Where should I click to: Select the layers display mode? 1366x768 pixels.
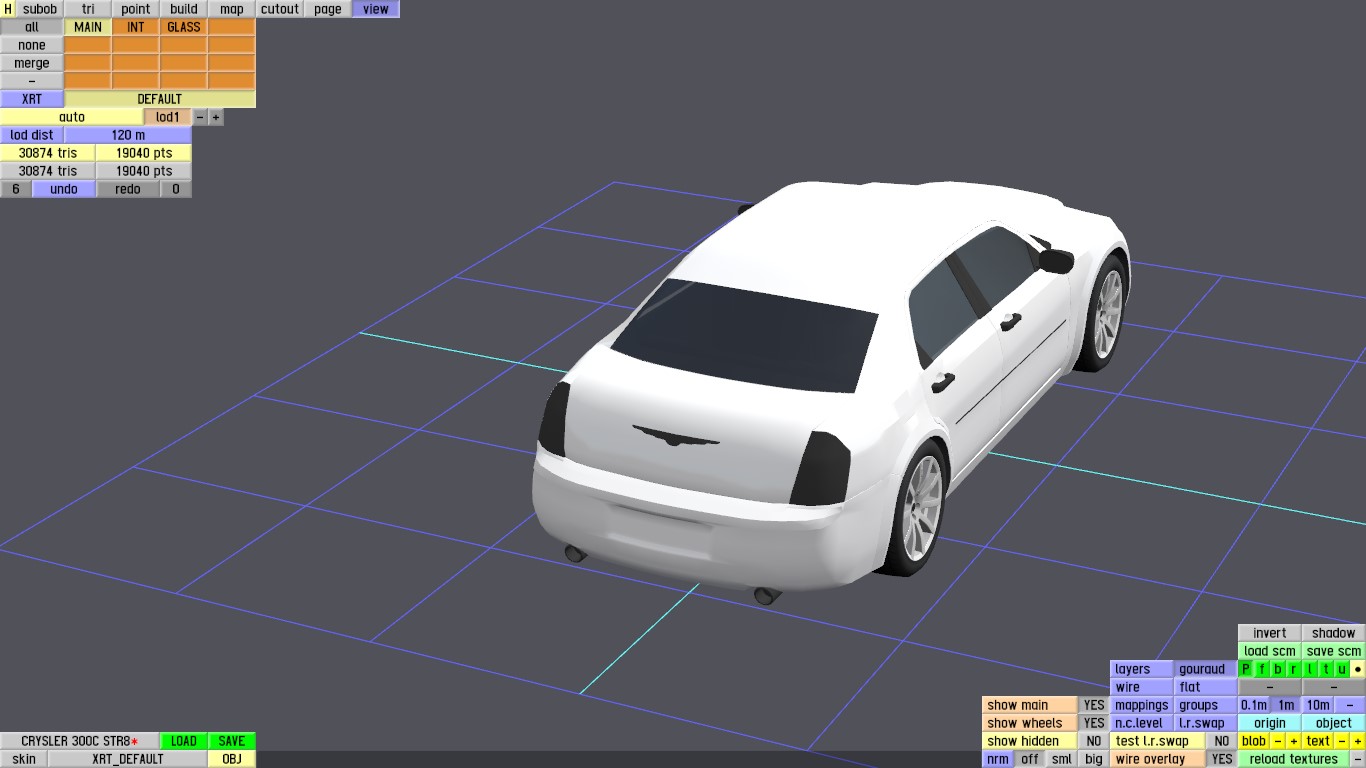tap(1142, 669)
